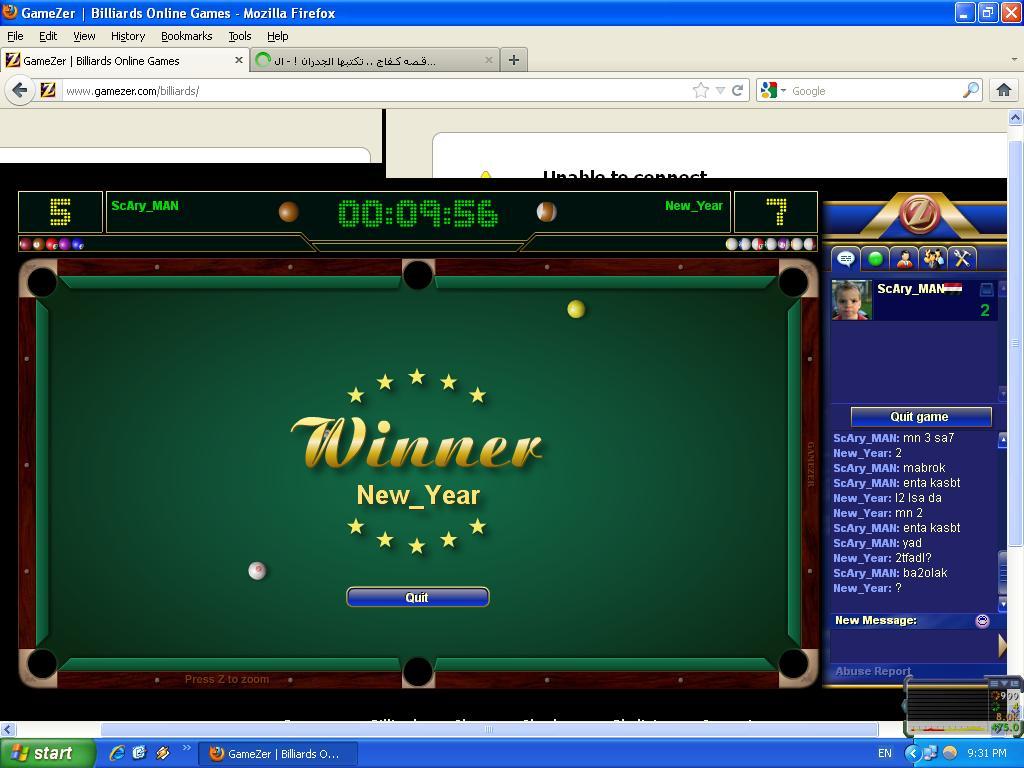Open the Bookmarks menu
The height and width of the screenshot is (768, 1024).
click(186, 36)
